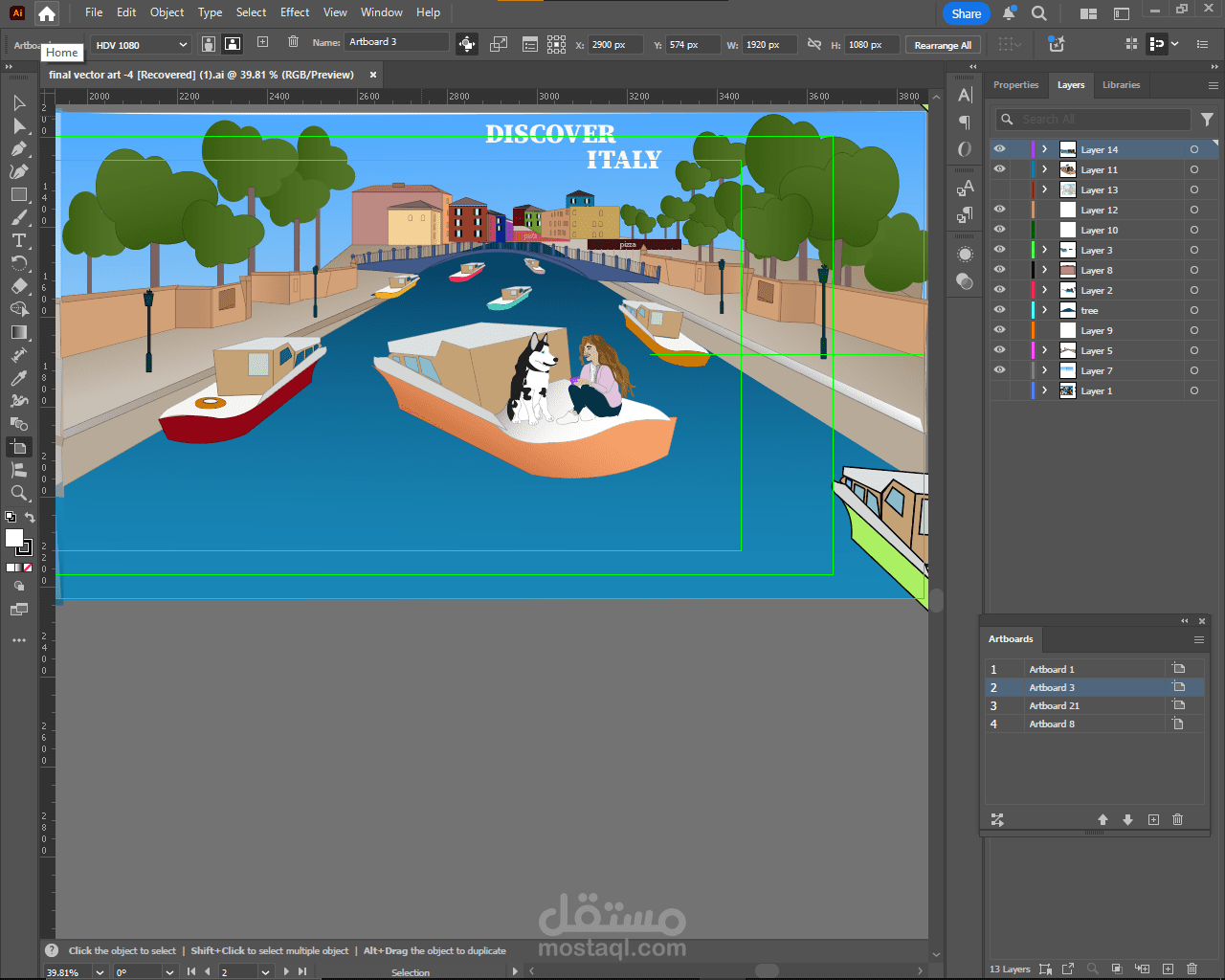This screenshot has width=1225, height=980.
Task: Select the Type tool in toolbar
Action: (x=18, y=240)
